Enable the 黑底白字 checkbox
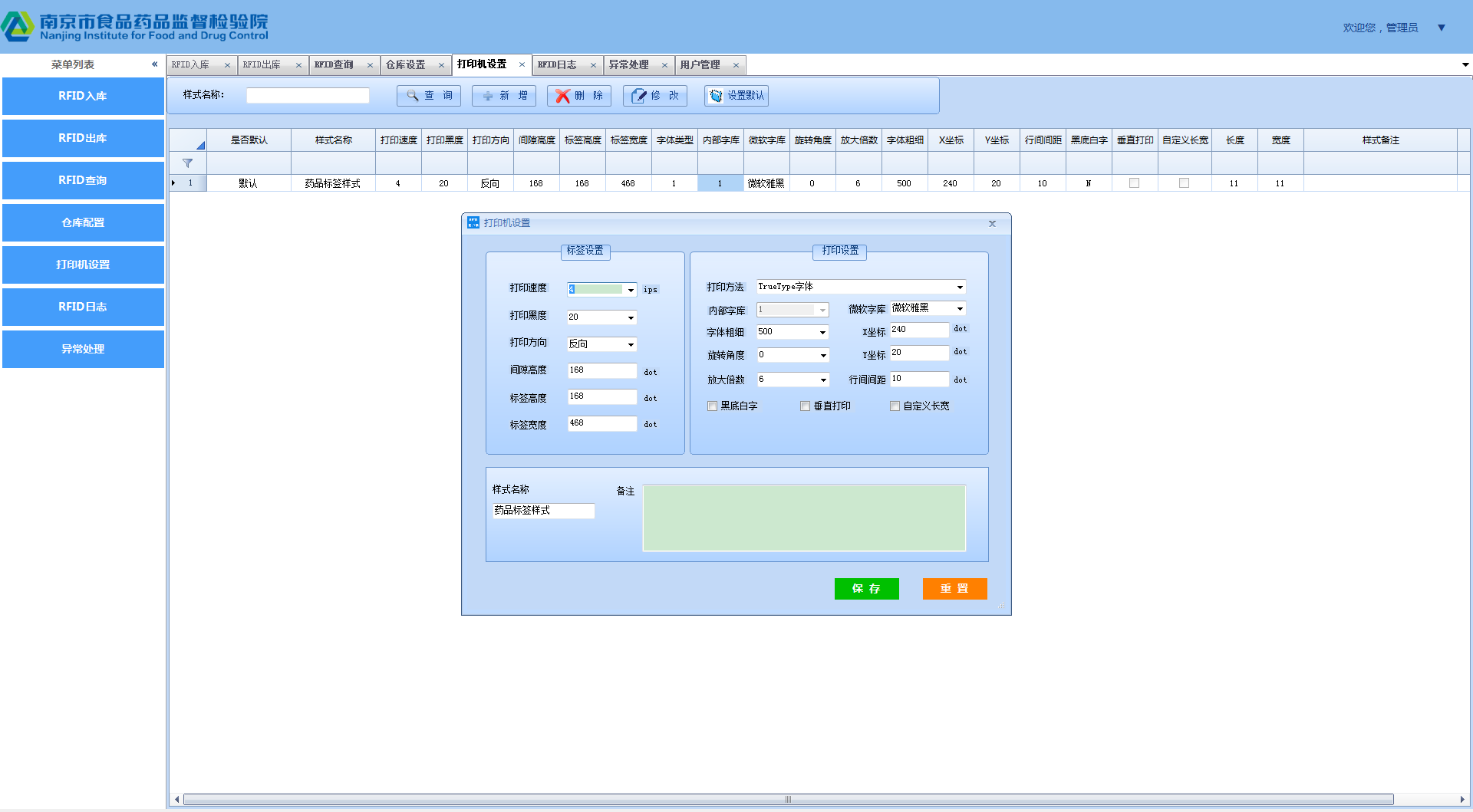 (x=712, y=406)
